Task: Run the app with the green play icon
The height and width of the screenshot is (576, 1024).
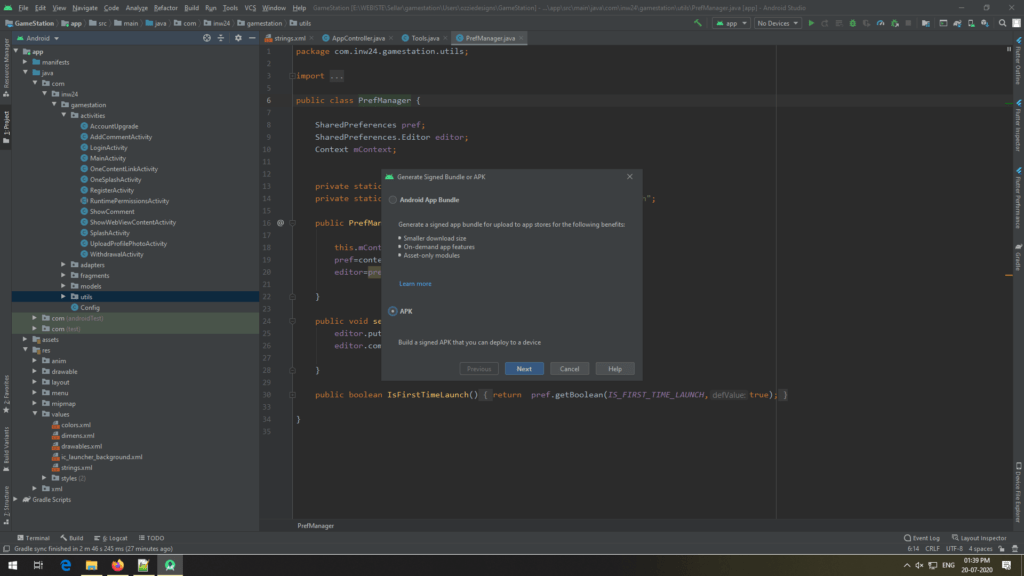Action: tap(811, 24)
